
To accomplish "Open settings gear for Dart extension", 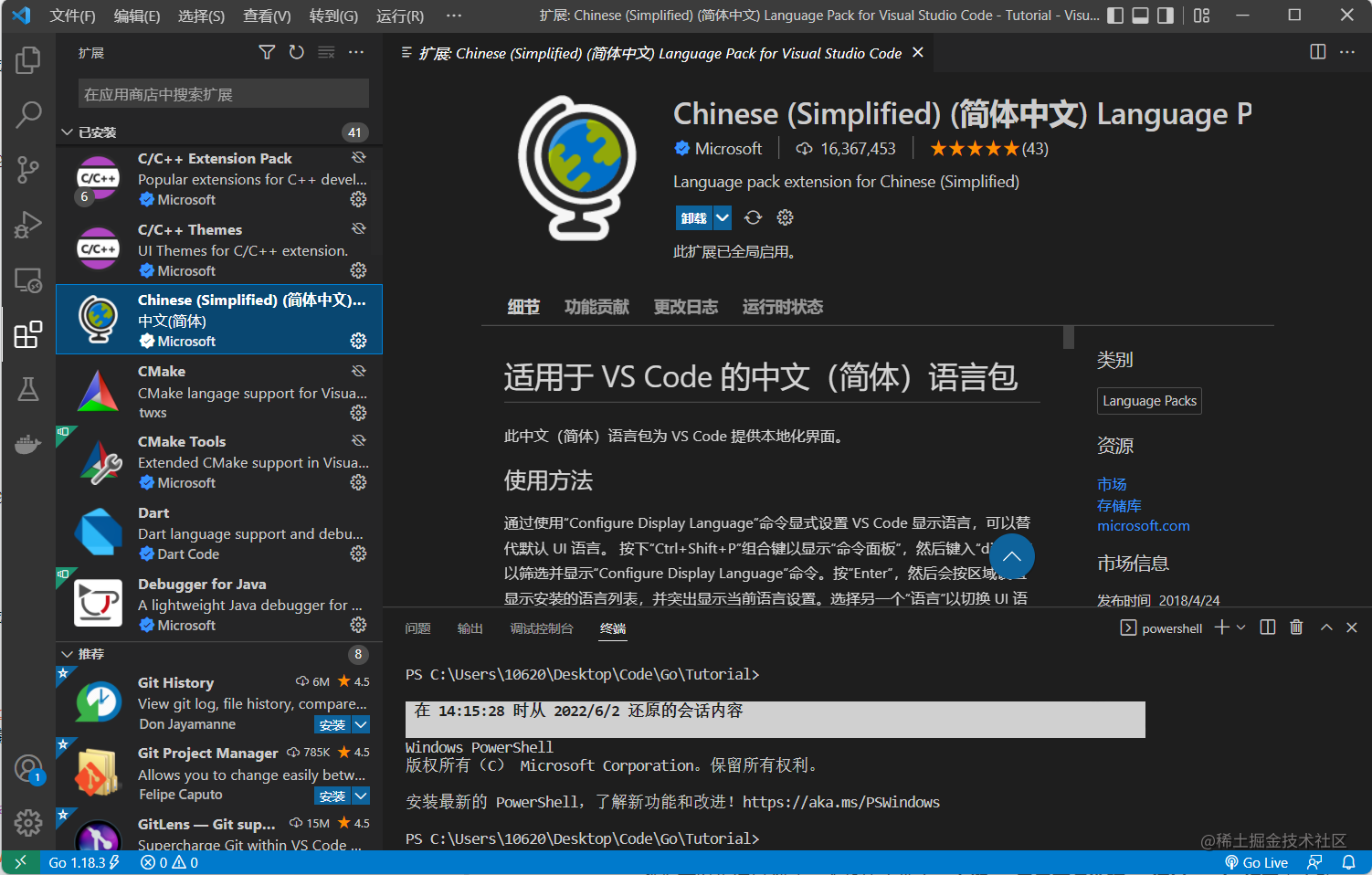I will pos(358,553).
